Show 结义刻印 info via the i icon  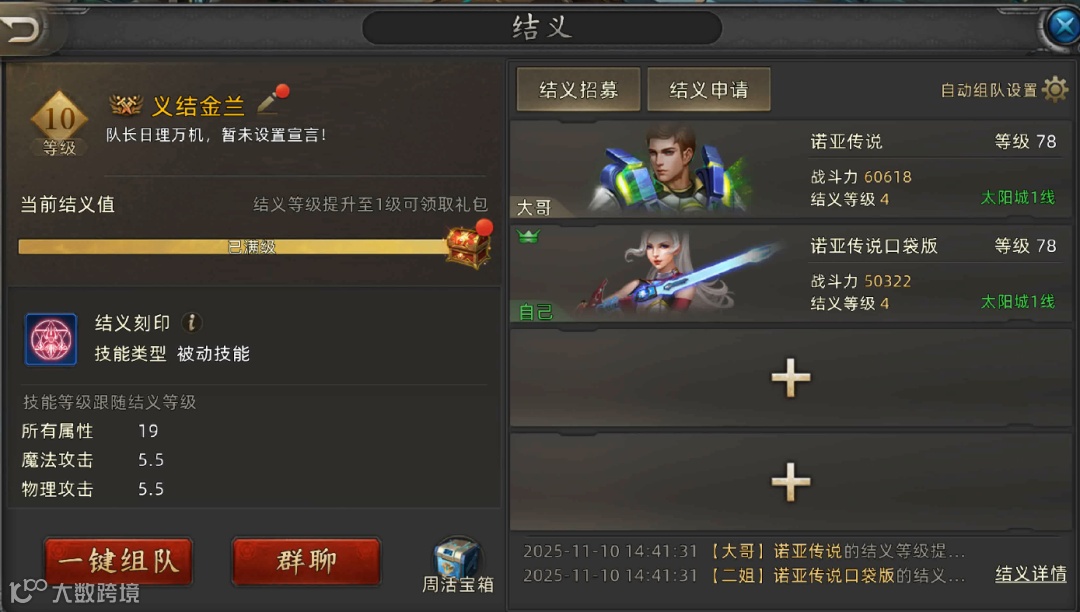coord(192,322)
